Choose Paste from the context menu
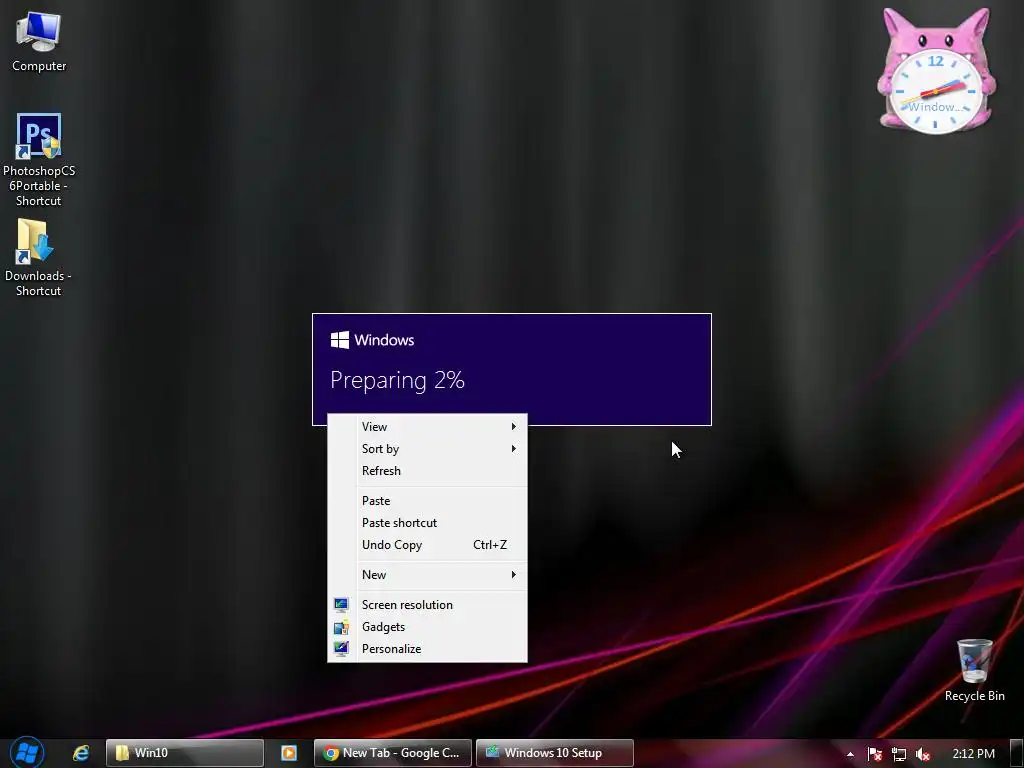The width and height of the screenshot is (1024, 768). [x=428, y=501]
